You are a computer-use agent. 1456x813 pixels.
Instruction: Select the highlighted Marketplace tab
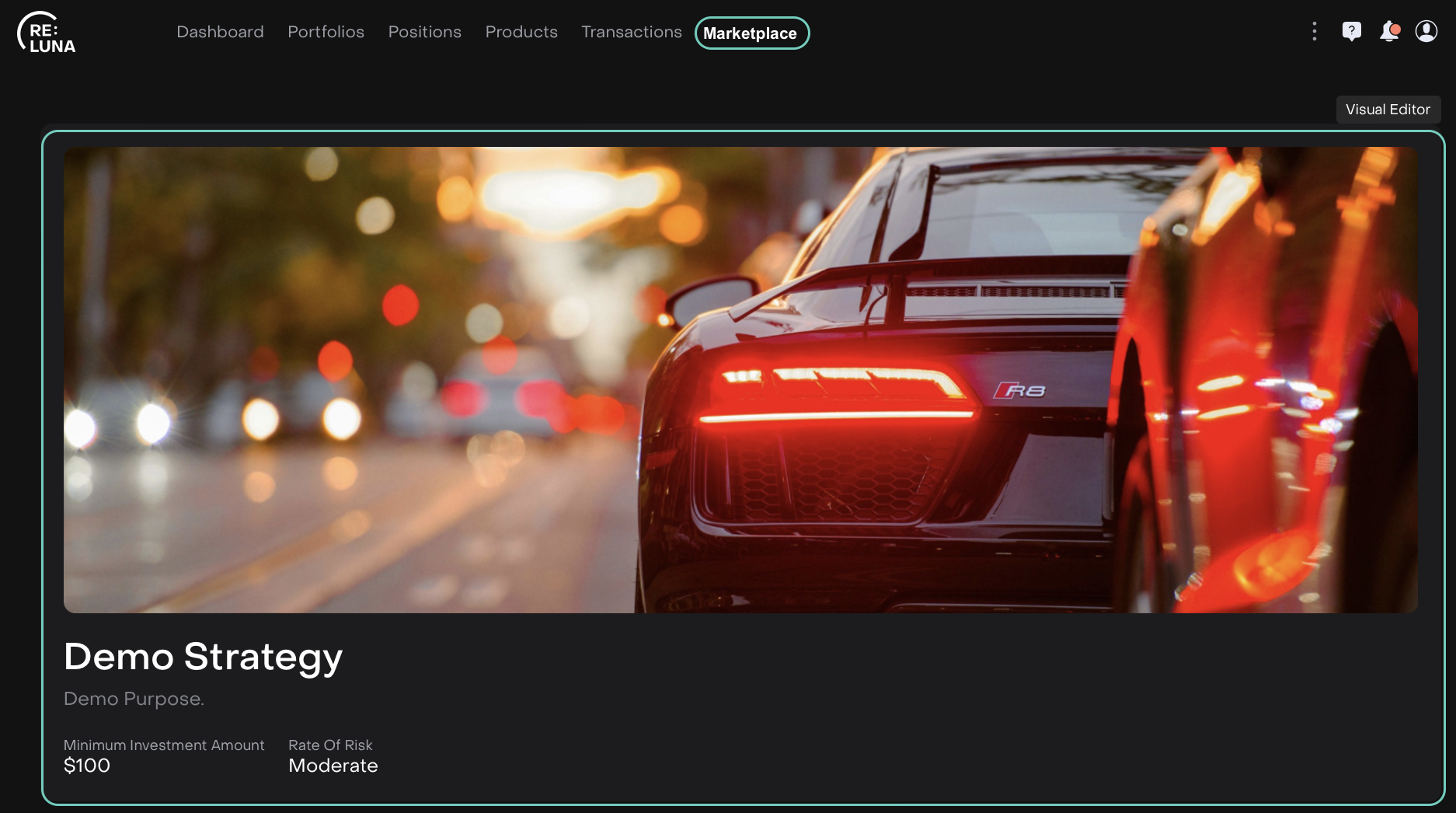pyautogui.click(x=751, y=33)
